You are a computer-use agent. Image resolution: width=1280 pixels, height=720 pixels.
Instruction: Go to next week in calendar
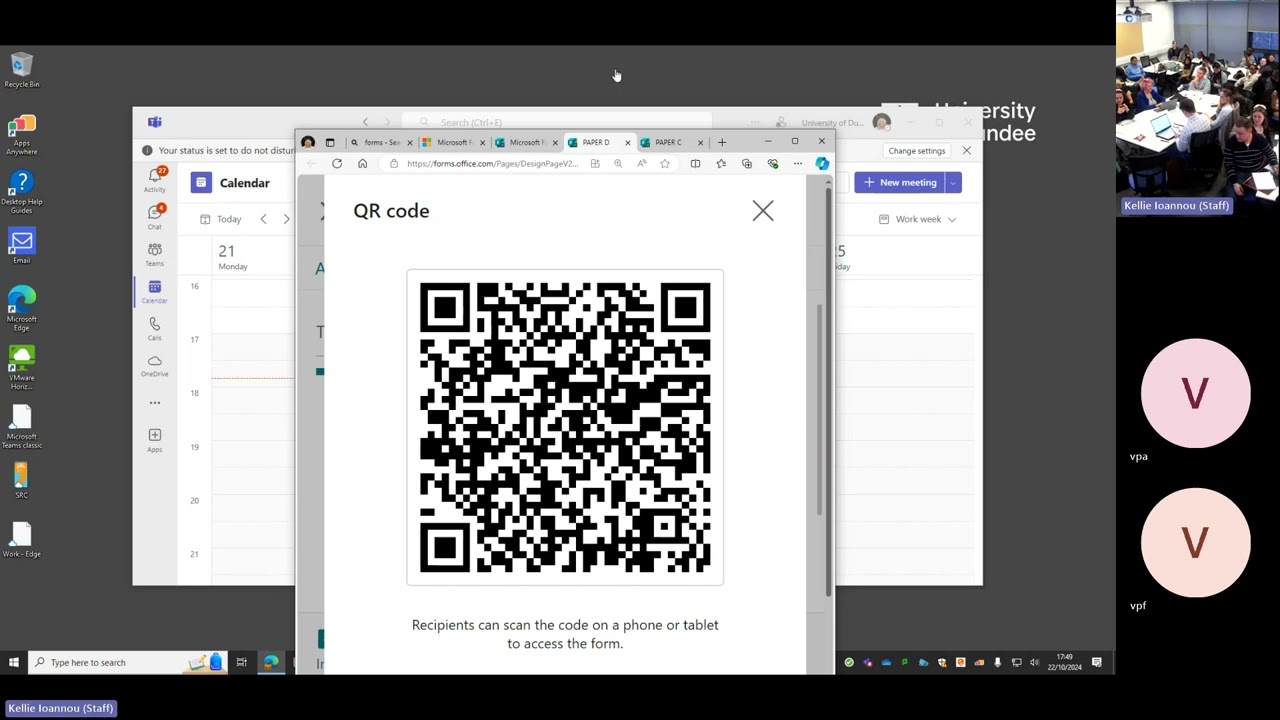coord(286,219)
